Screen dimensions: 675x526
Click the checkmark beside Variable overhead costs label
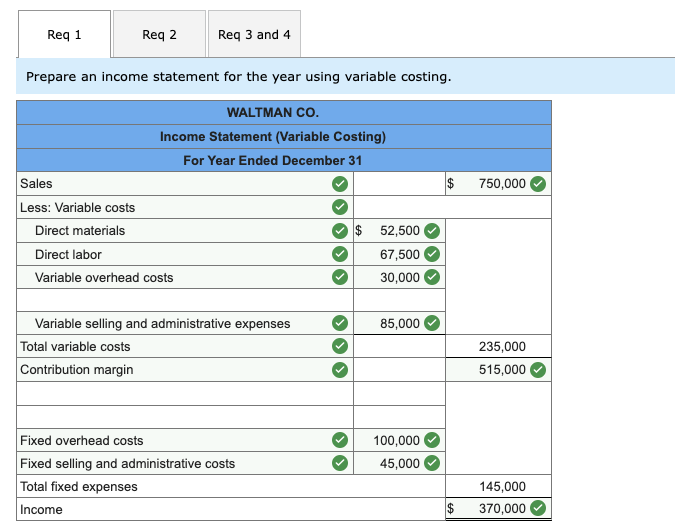click(x=340, y=277)
